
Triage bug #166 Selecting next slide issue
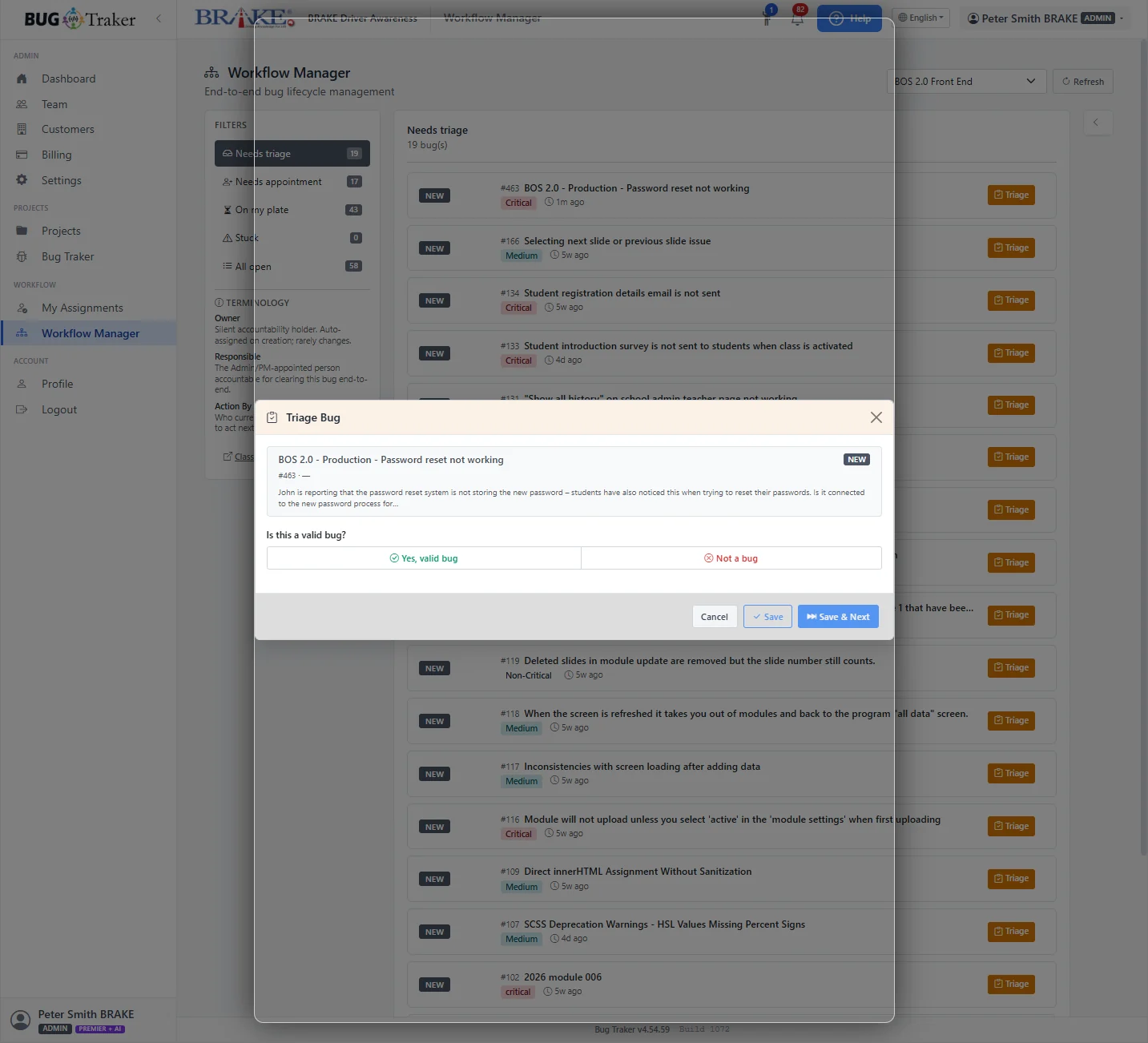coord(1011,248)
